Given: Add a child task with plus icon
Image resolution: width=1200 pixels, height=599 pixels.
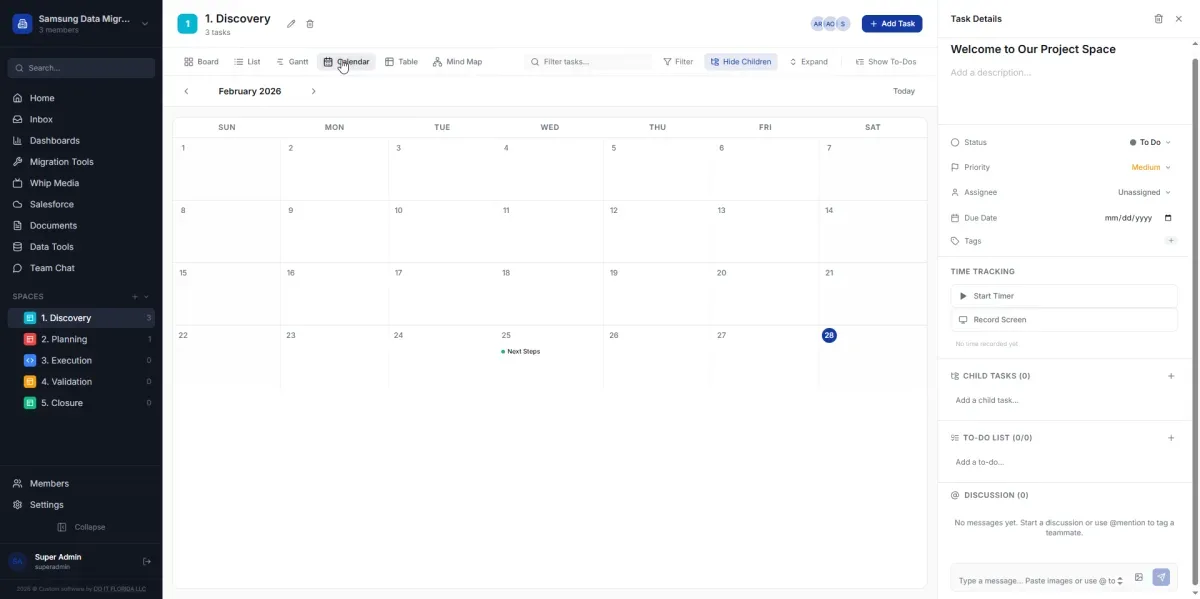Looking at the screenshot, I should (1171, 376).
